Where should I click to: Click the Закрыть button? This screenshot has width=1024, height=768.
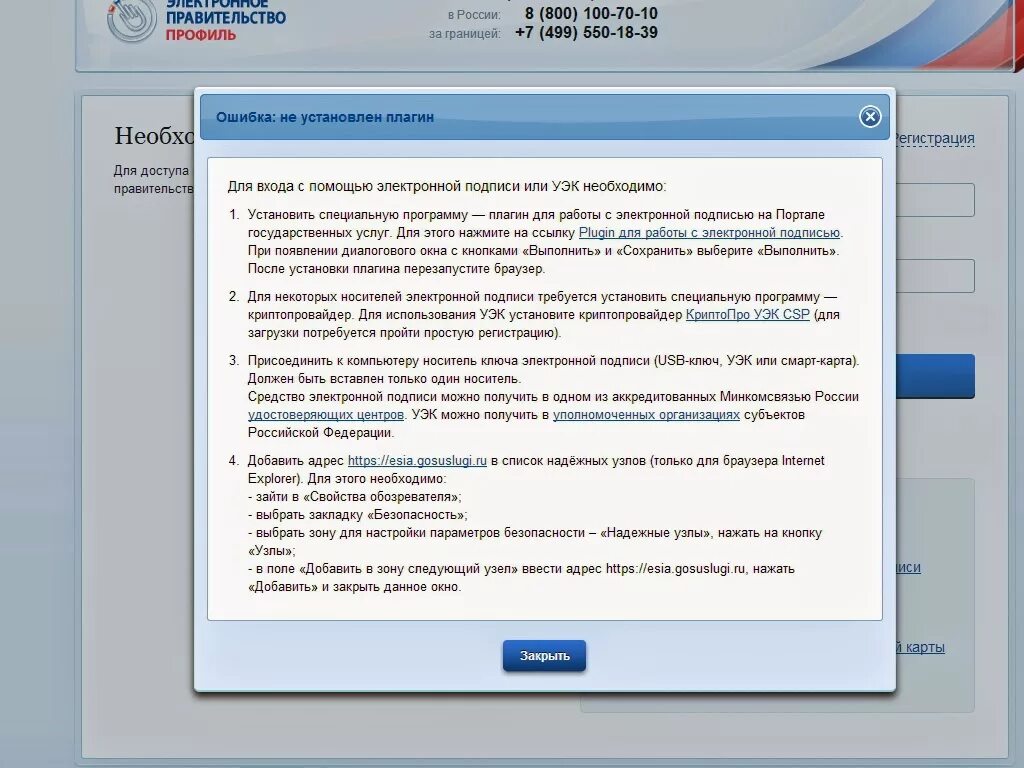pyautogui.click(x=544, y=656)
